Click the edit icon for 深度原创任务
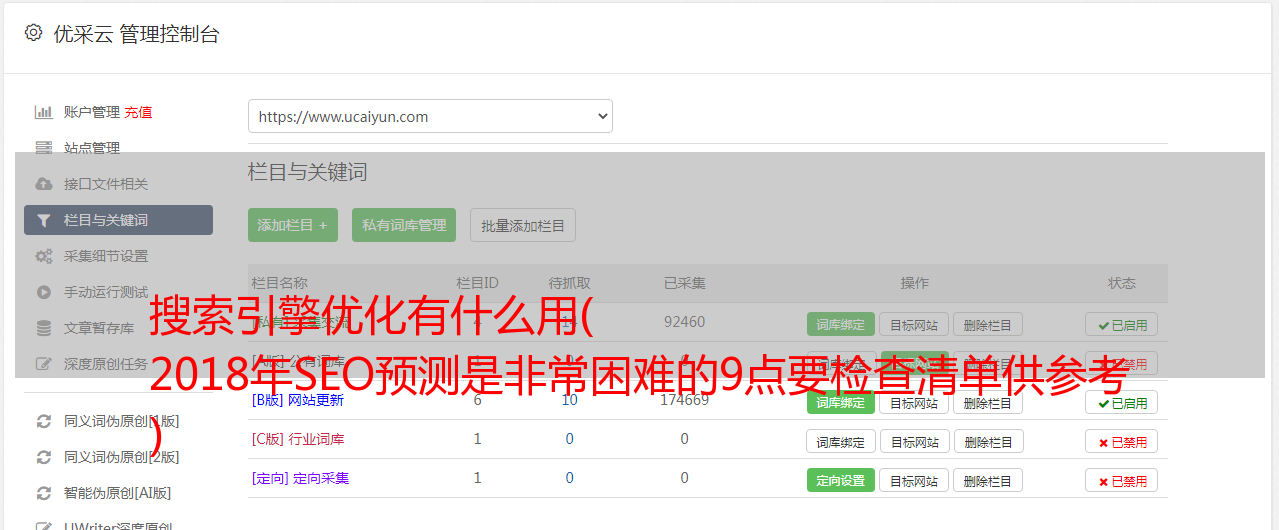This screenshot has width=1279, height=530. (43, 364)
